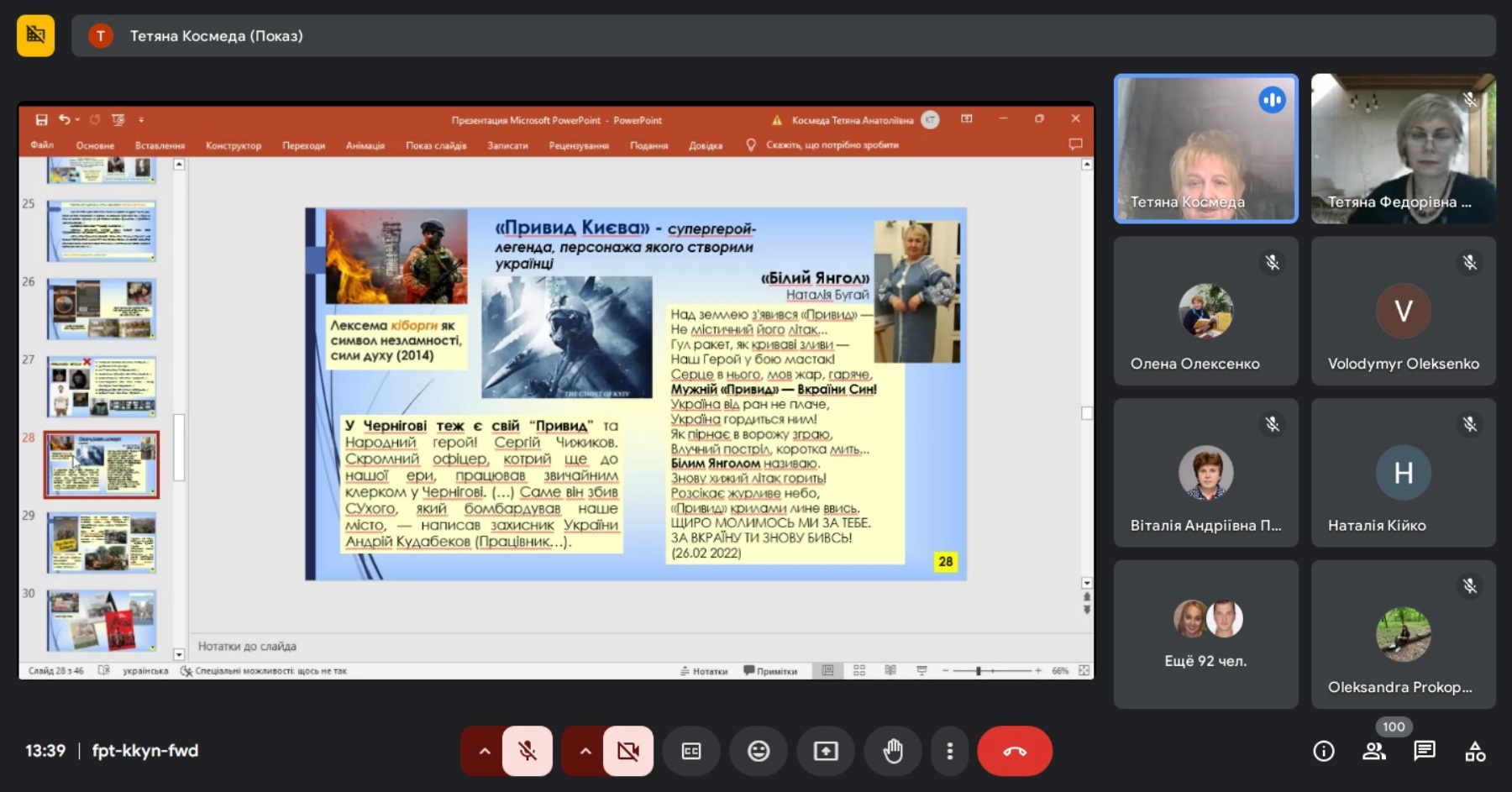This screenshot has height=792, width=1512.
Task: Open activities shapes icon
Action: click(1475, 751)
